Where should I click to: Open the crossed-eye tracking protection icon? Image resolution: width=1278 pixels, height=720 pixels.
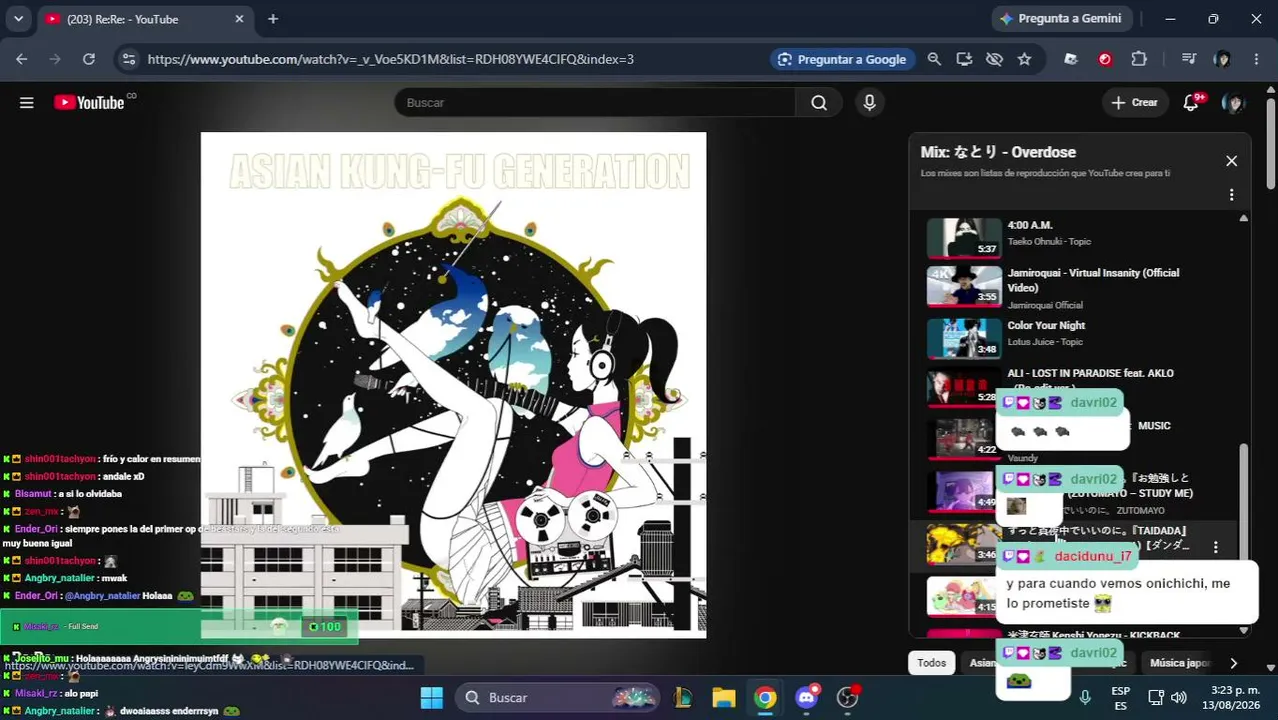(994, 59)
